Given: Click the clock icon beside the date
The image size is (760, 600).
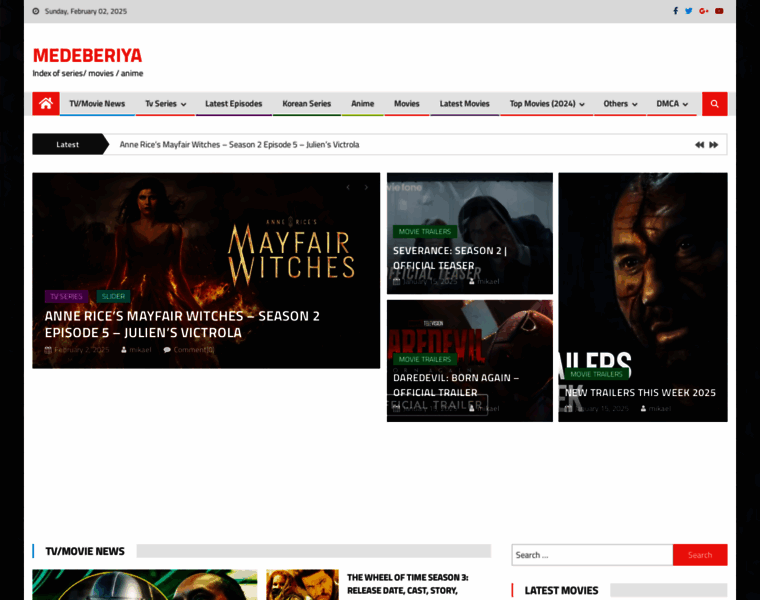Looking at the screenshot, I should (36, 11).
